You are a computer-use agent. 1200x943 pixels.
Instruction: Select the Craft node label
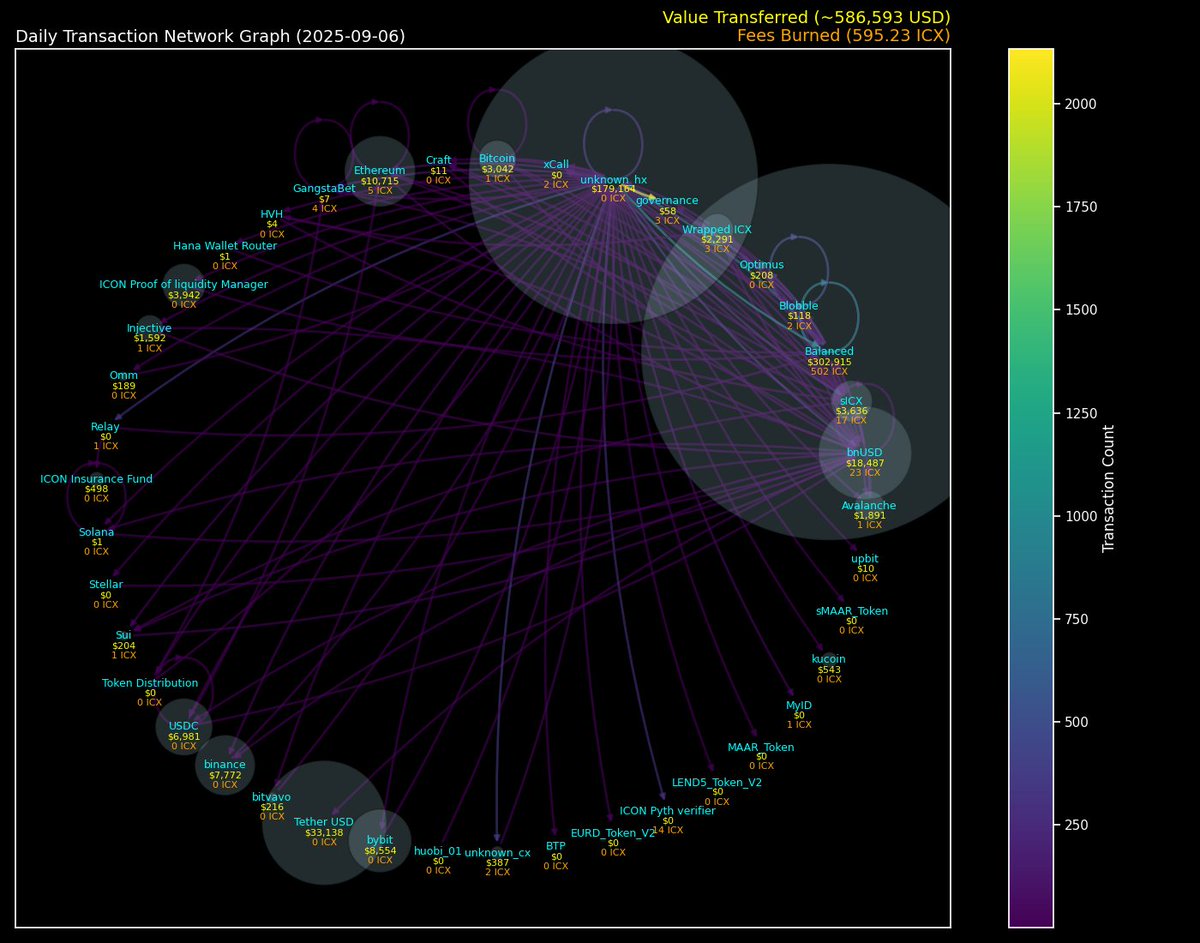point(438,160)
